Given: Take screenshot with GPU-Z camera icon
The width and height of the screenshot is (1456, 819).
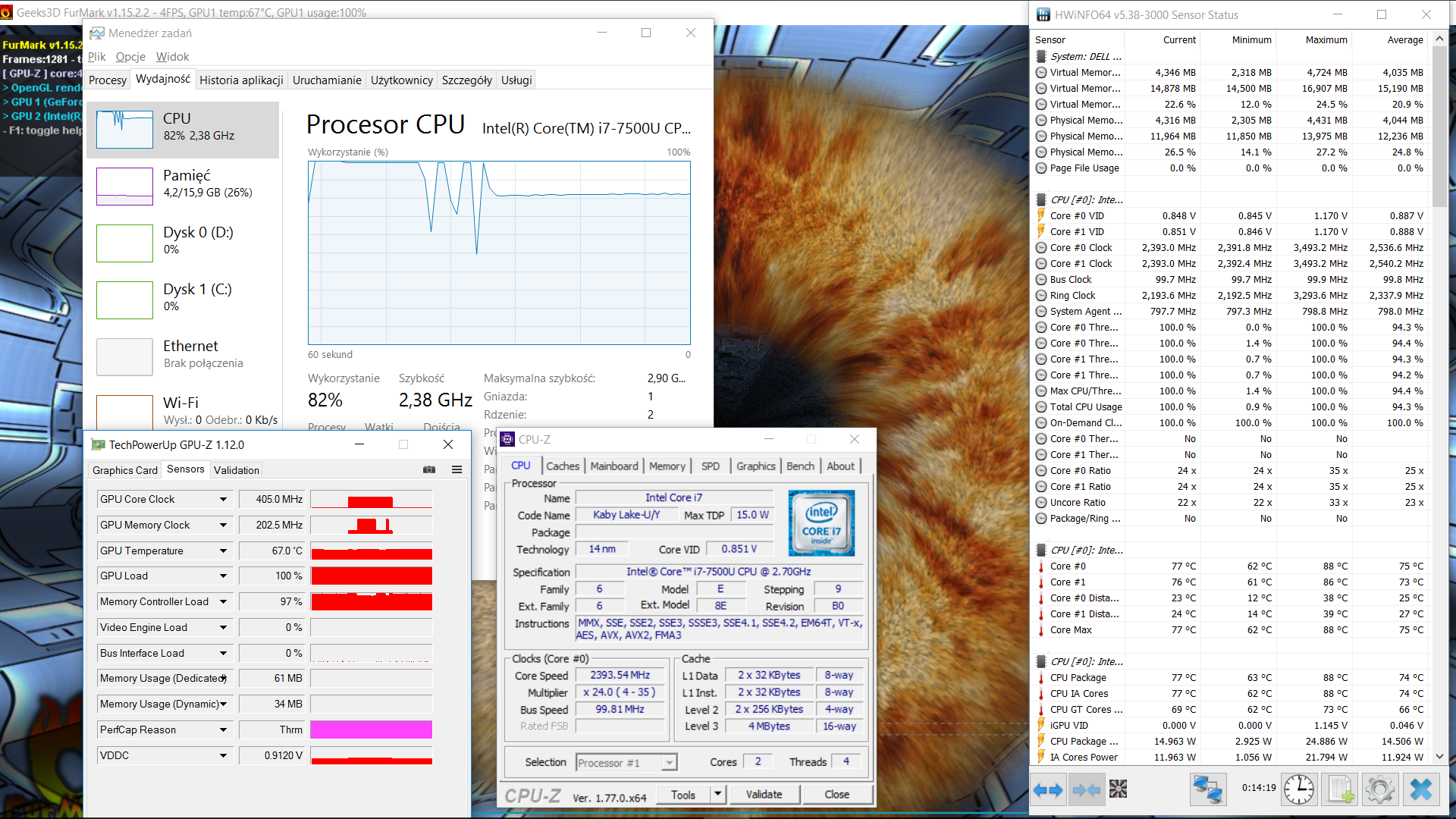Looking at the screenshot, I should tap(429, 470).
